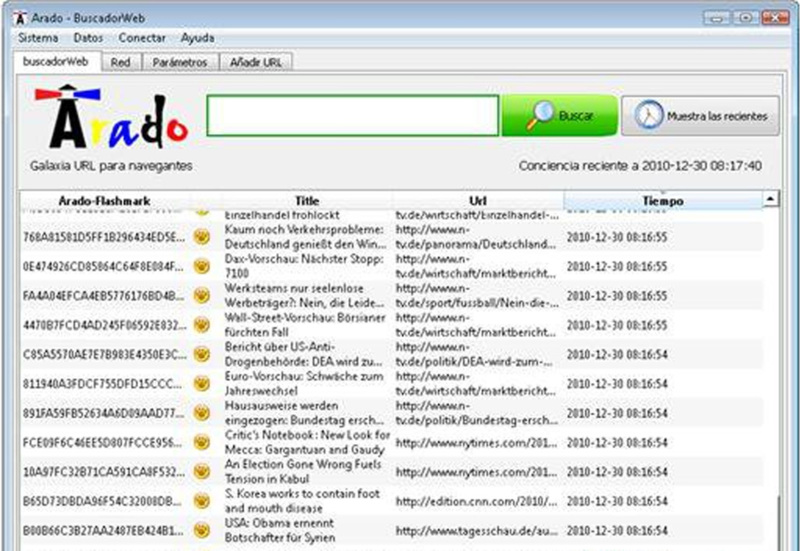Select title 'Dax-Vorschau: Nächster Stopp: 7100'
This screenshot has width=800, height=551.
coord(304,266)
